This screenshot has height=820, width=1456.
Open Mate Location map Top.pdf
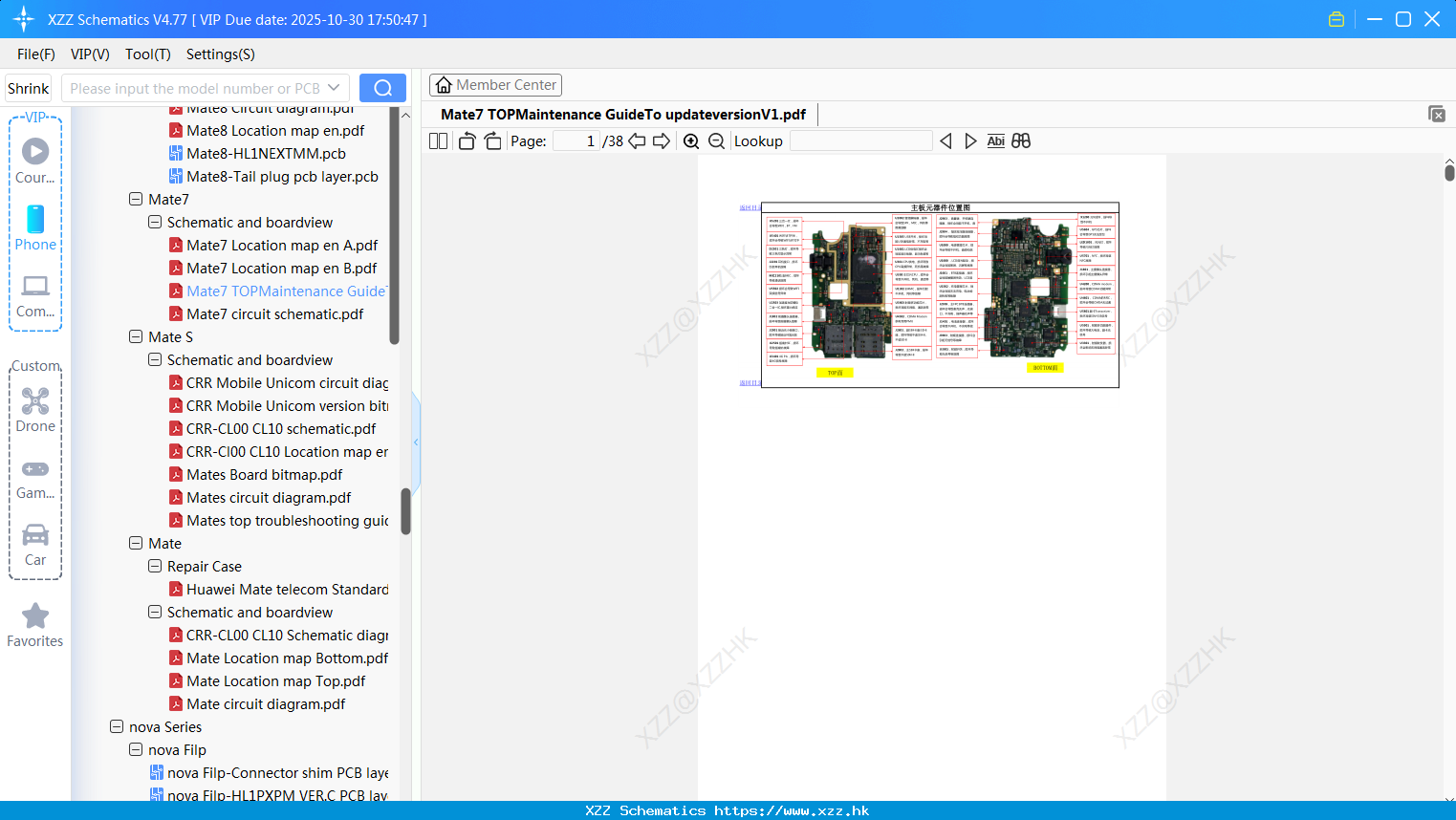point(275,680)
